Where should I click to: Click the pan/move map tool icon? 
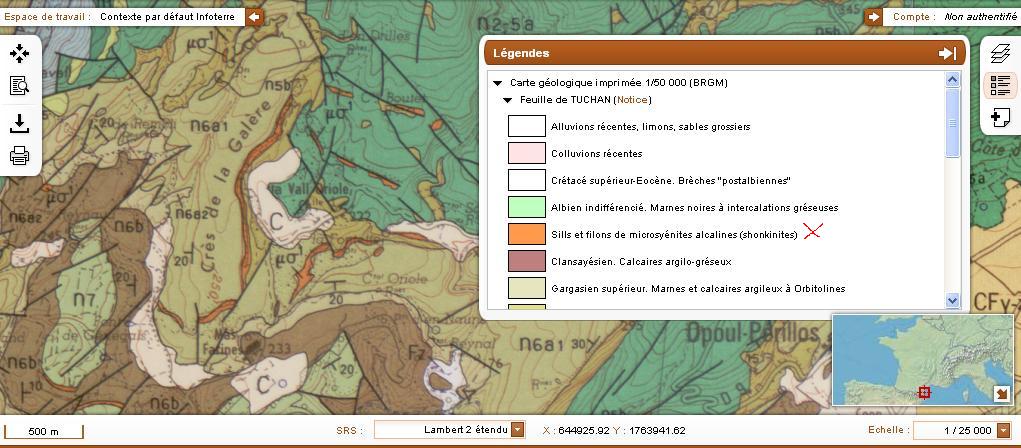[19, 54]
